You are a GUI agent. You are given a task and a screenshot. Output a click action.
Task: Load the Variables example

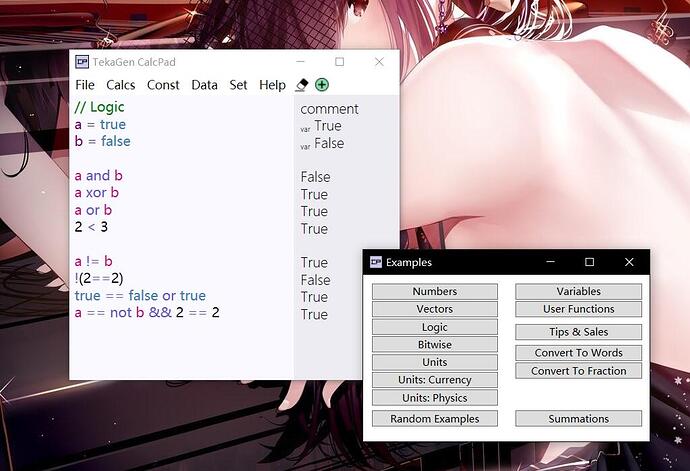pos(579,291)
